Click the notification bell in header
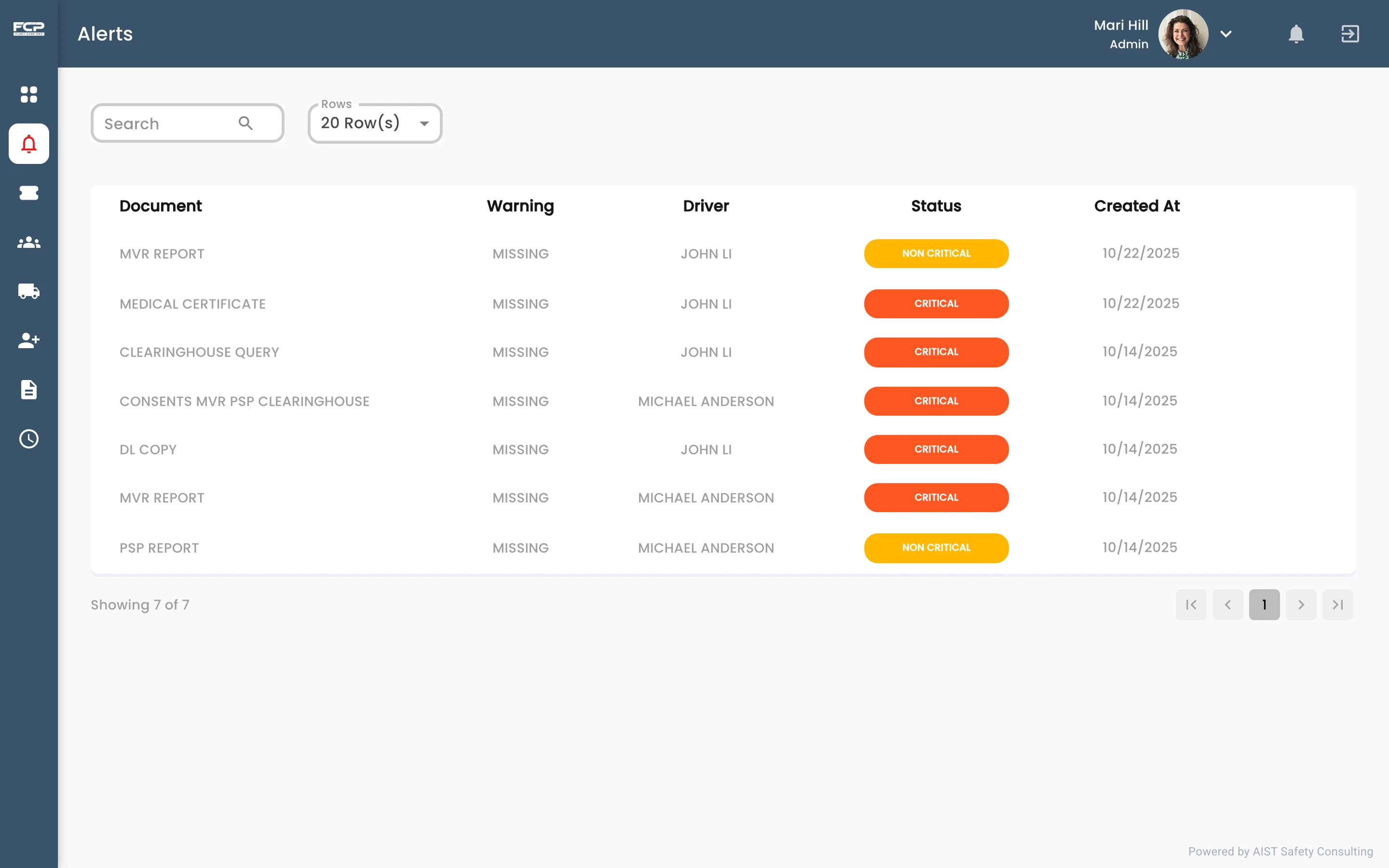This screenshot has width=1389, height=868. click(x=1296, y=34)
